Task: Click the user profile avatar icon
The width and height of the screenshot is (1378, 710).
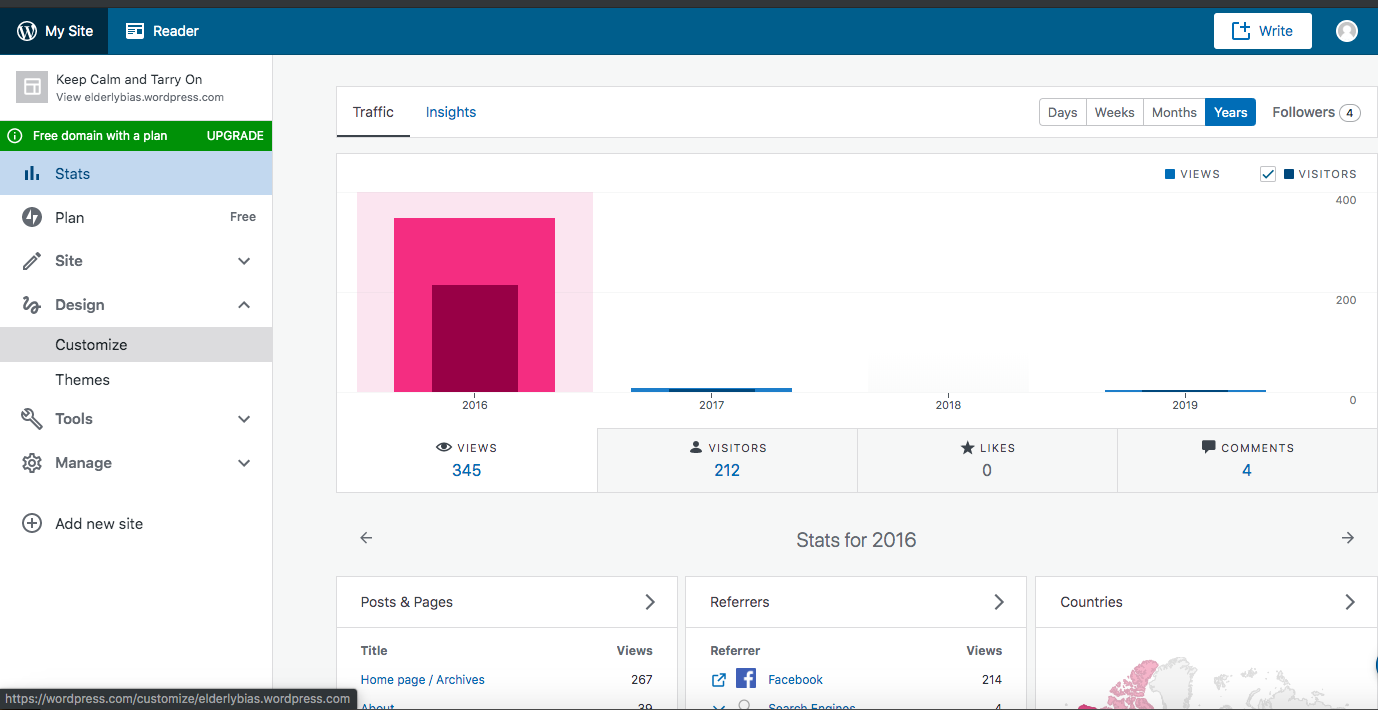Action: pos(1347,31)
